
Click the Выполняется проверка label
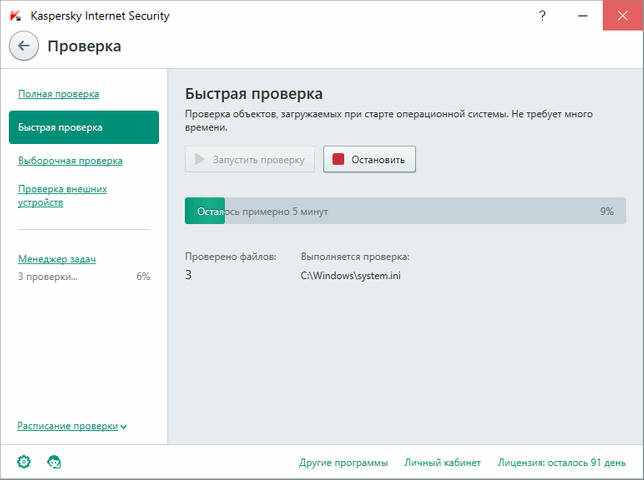click(355, 257)
